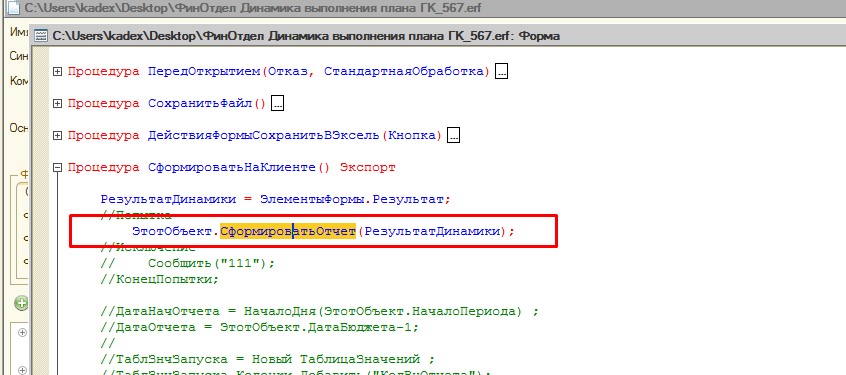Click the outer window title bar path
The image size is (846, 375).
pyautogui.click(x=253, y=8)
